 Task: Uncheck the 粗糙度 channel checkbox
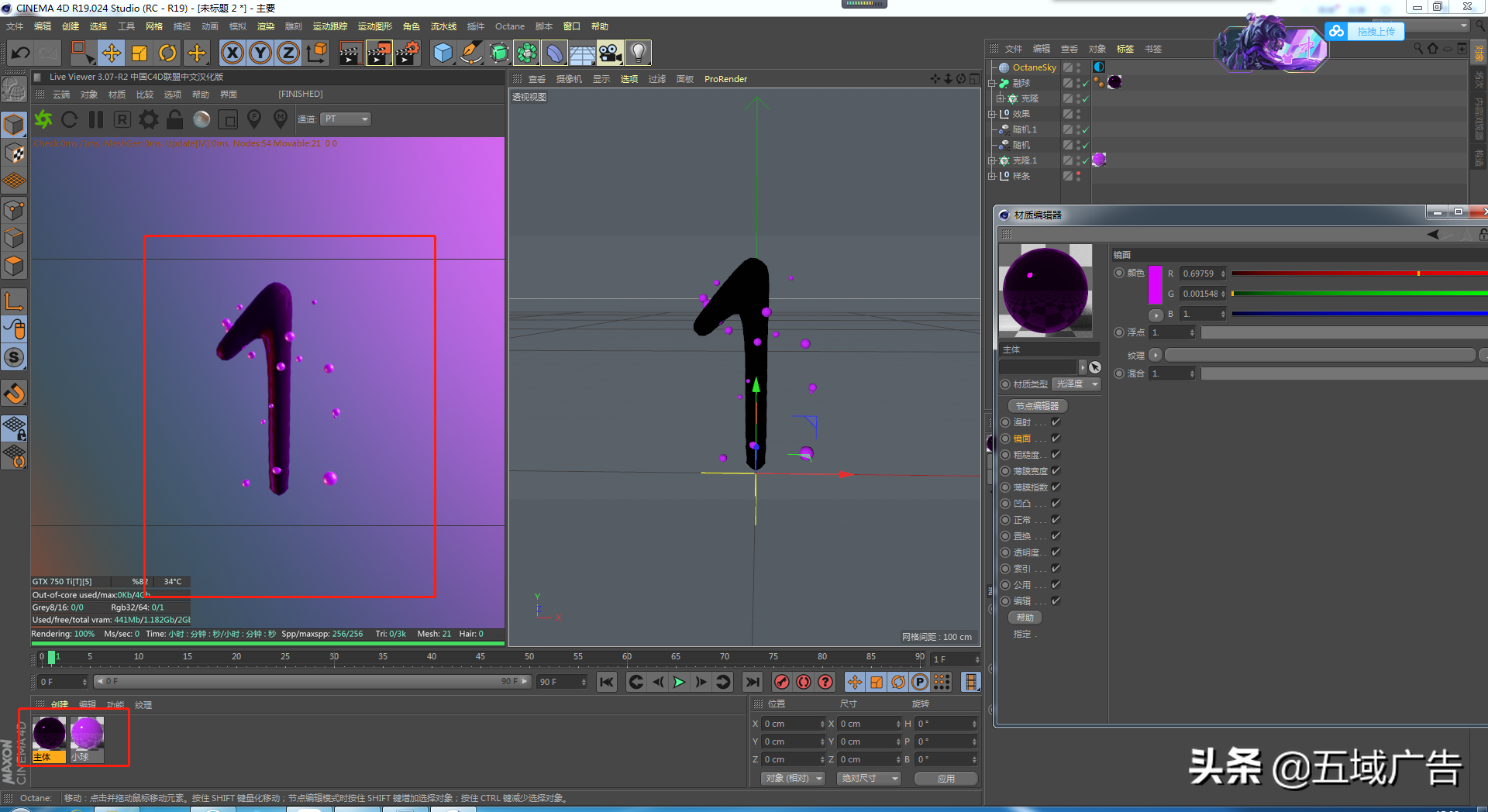[1056, 455]
